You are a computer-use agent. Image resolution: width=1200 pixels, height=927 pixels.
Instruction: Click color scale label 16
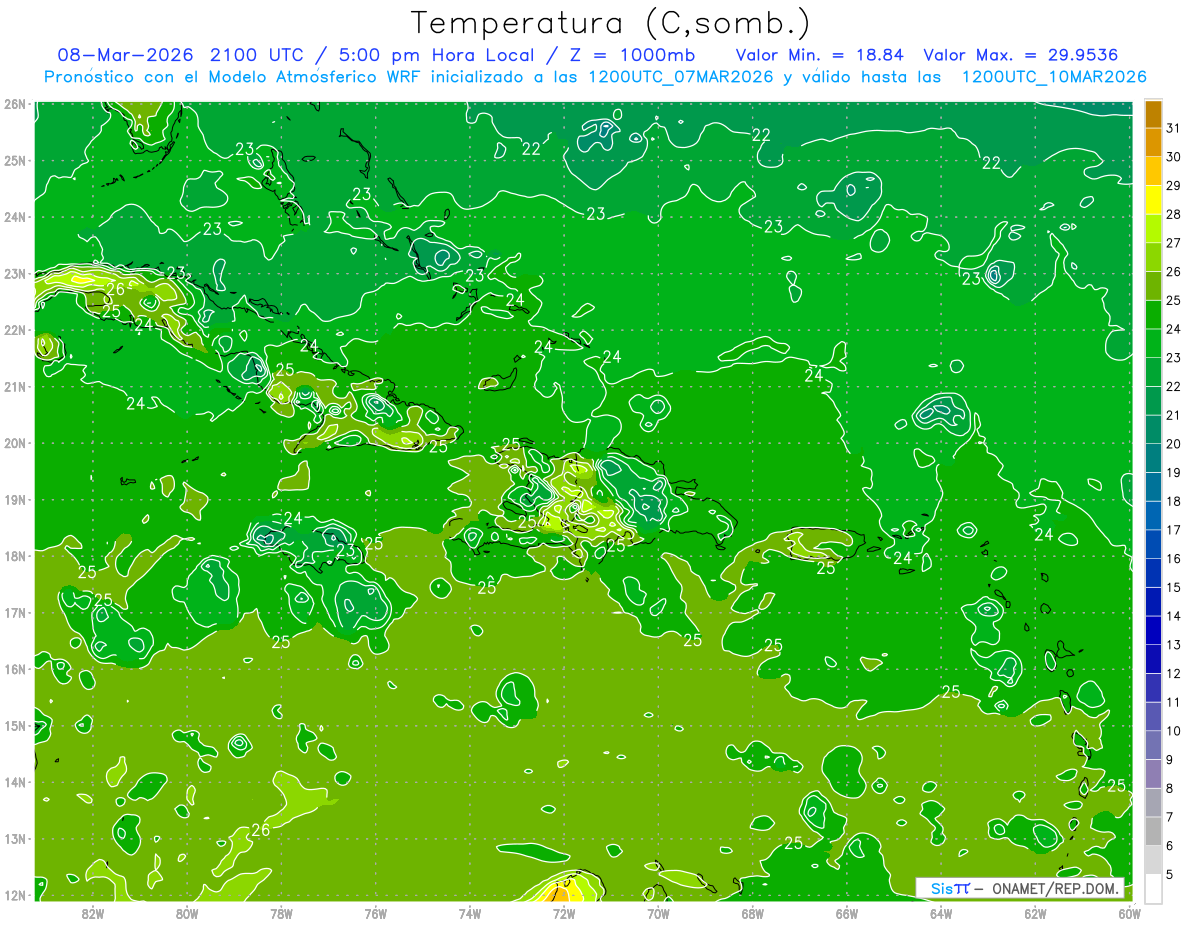(1174, 559)
